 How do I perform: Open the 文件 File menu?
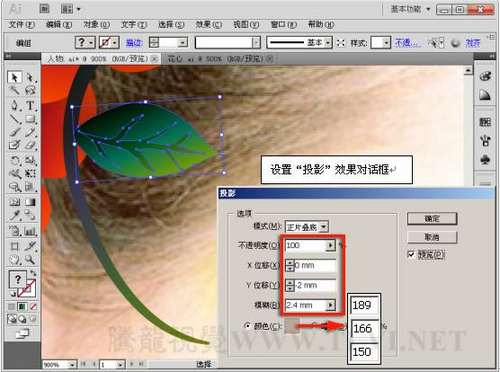pyautogui.click(x=22, y=25)
